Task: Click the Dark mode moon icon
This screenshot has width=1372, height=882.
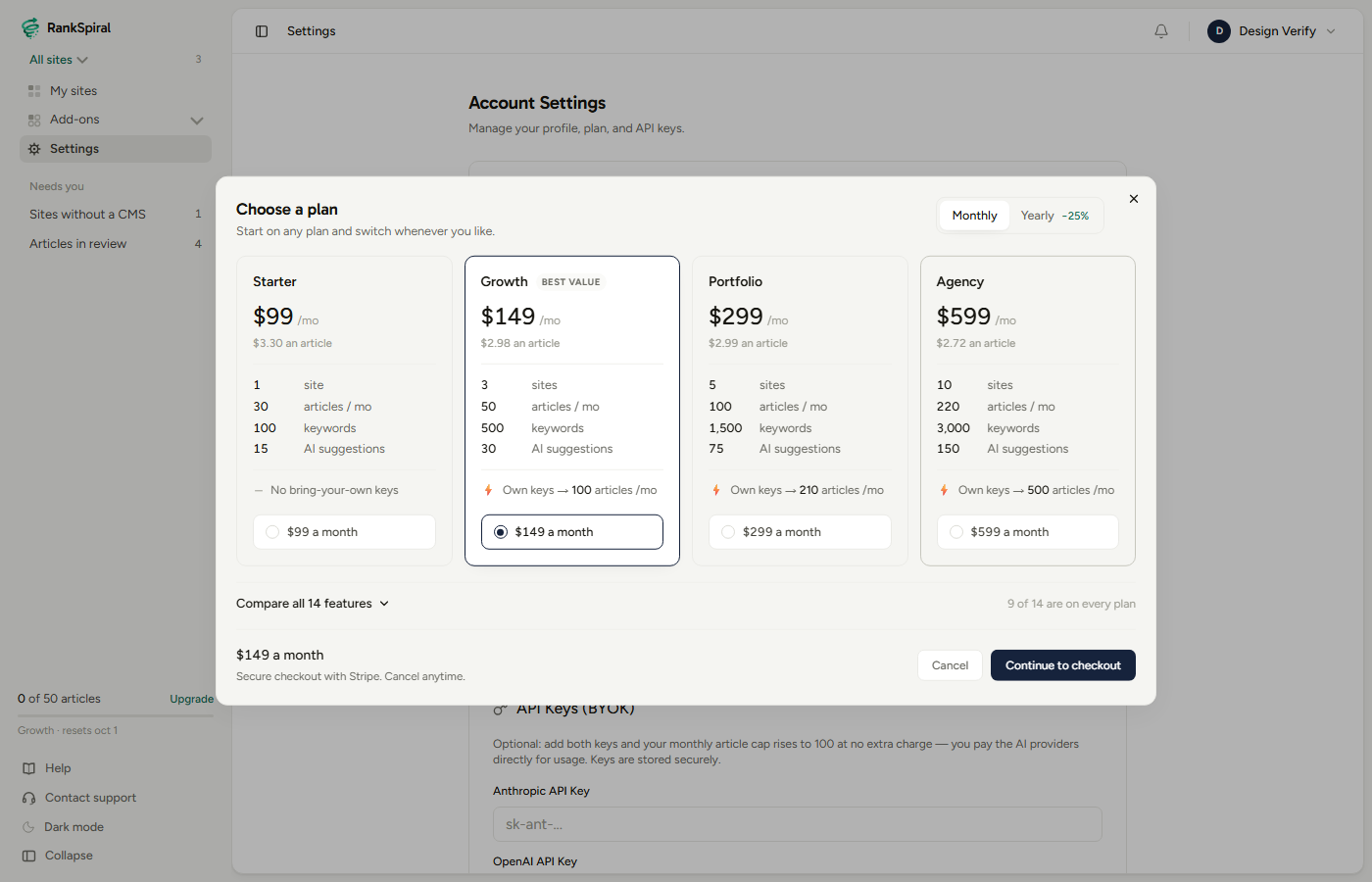Action: 29,827
